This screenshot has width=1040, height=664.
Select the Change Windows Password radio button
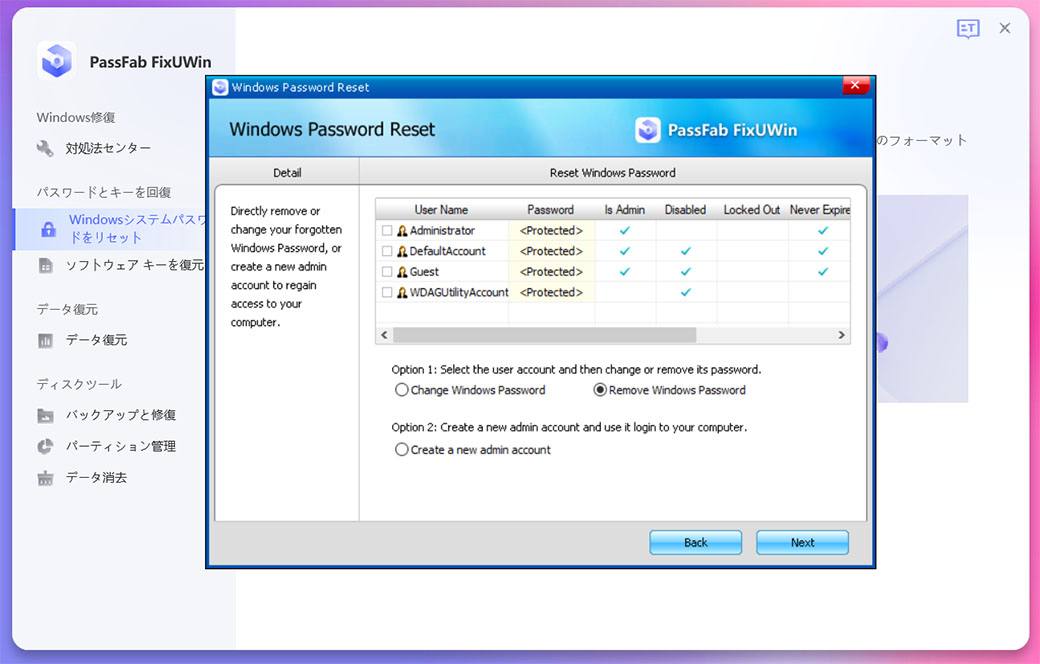(x=402, y=390)
